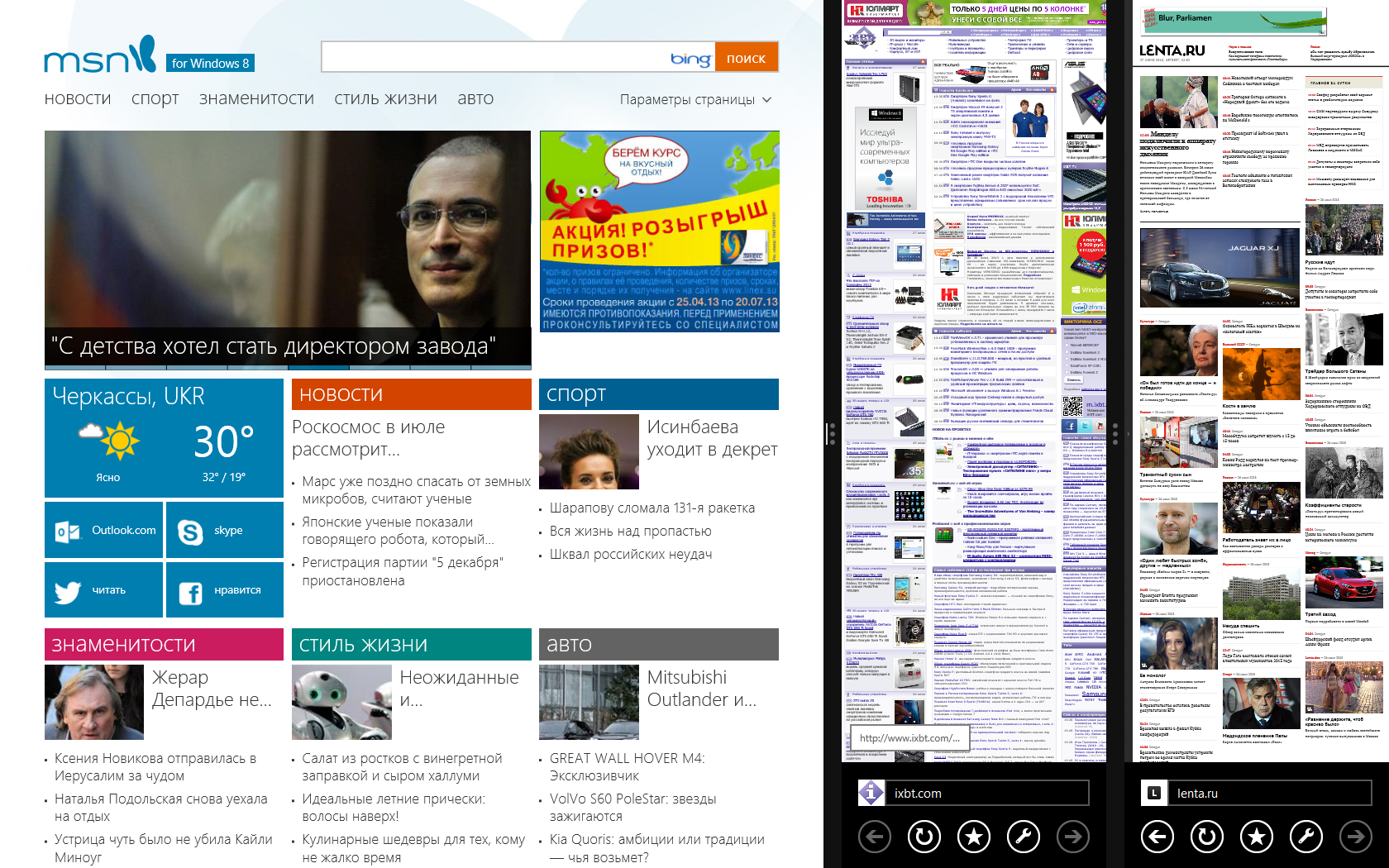Open 'Регистрация партии "5 декабря"' link
The image size is (1389, 868).
[x=403, y=571]
